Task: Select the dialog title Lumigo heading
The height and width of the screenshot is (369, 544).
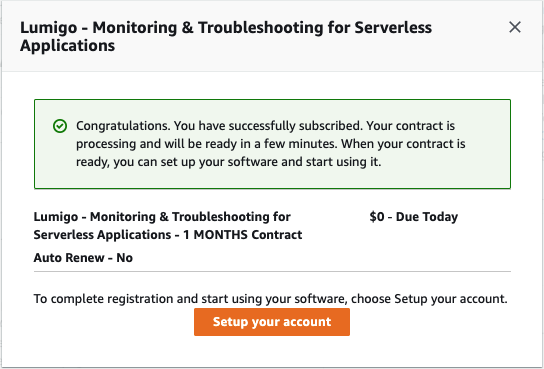Action: (226, 36)
